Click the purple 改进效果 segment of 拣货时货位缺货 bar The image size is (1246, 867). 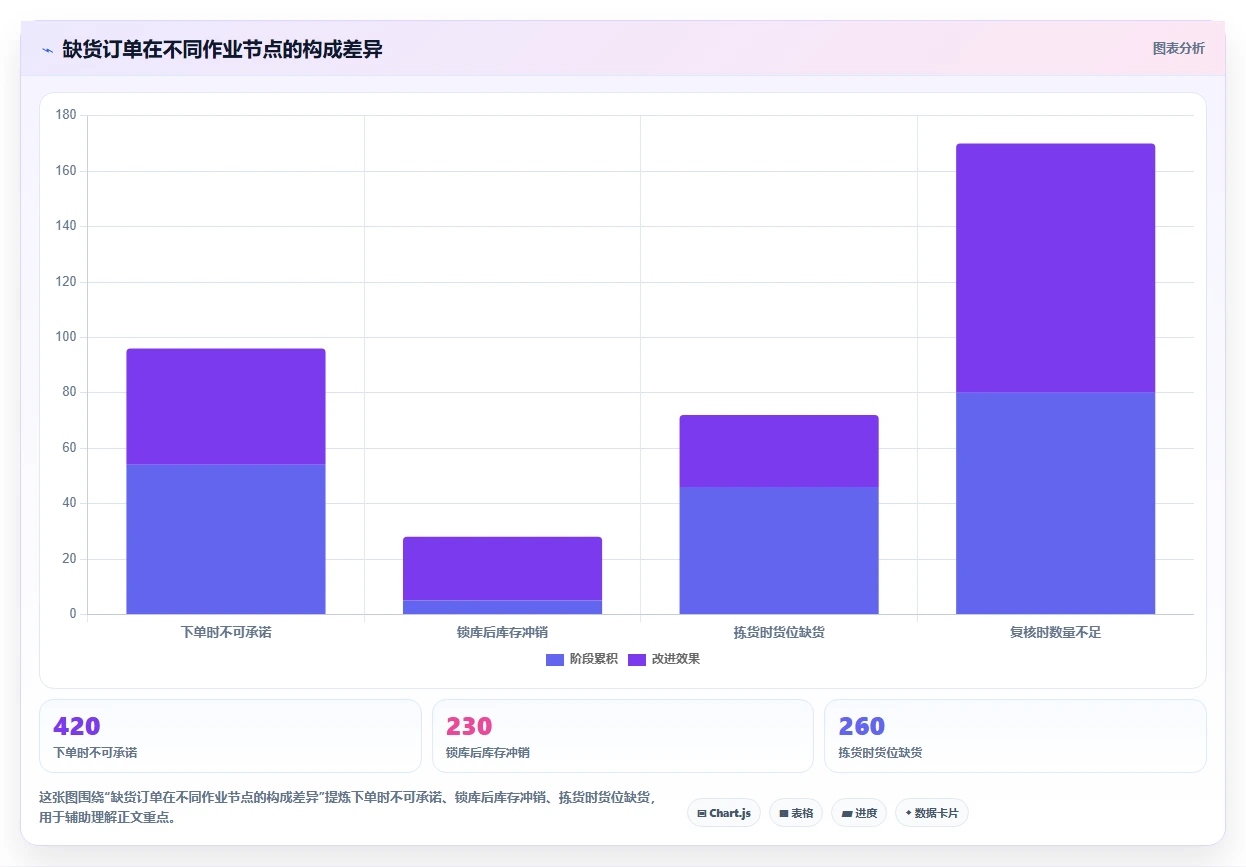(x=779, y=451)
